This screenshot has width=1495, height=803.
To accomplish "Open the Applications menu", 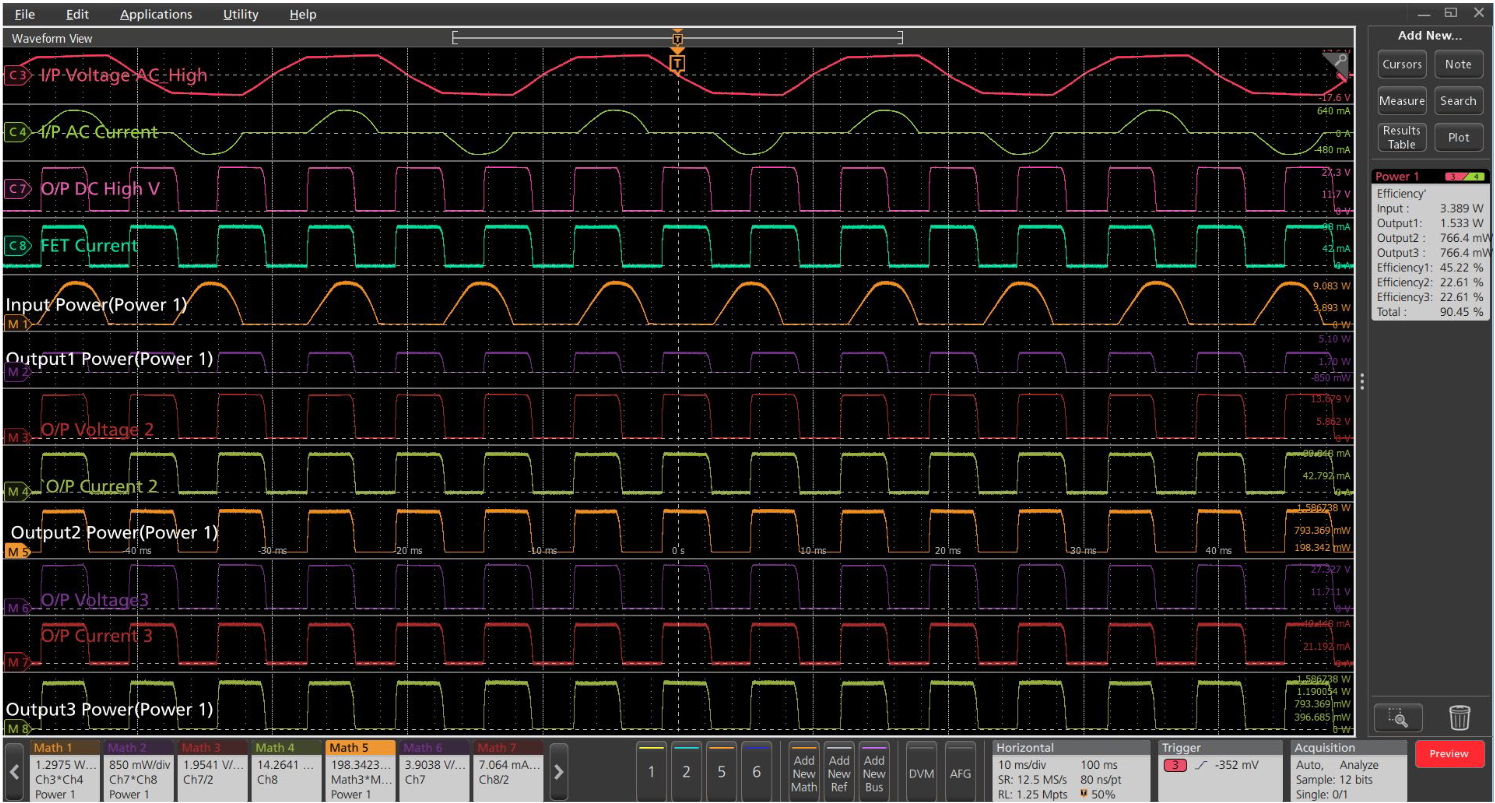I will point(156,14).
